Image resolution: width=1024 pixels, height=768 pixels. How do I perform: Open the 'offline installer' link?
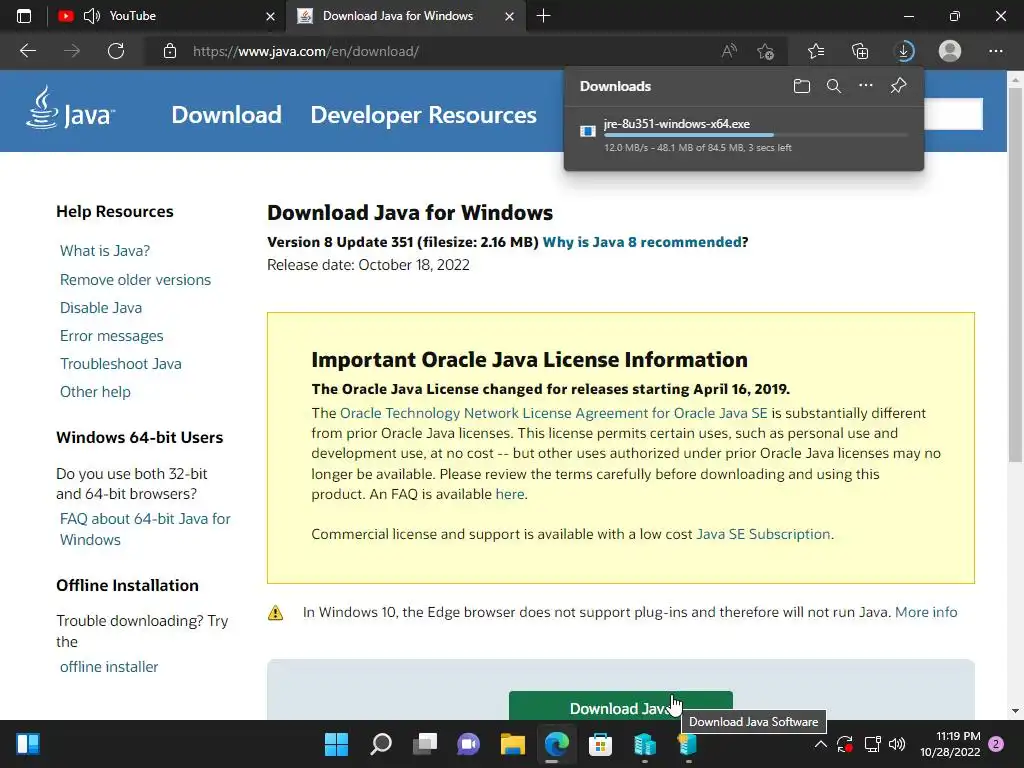108,667
